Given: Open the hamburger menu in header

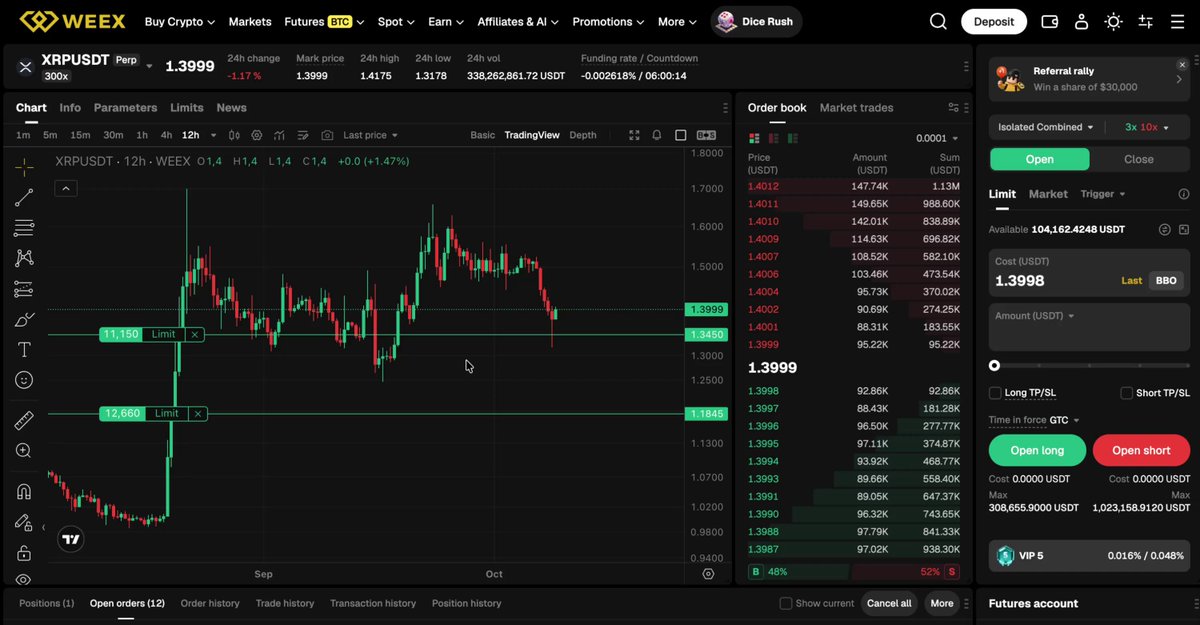Looking at the screenshot, I should pyautogui.click(x=1177, y=21).
